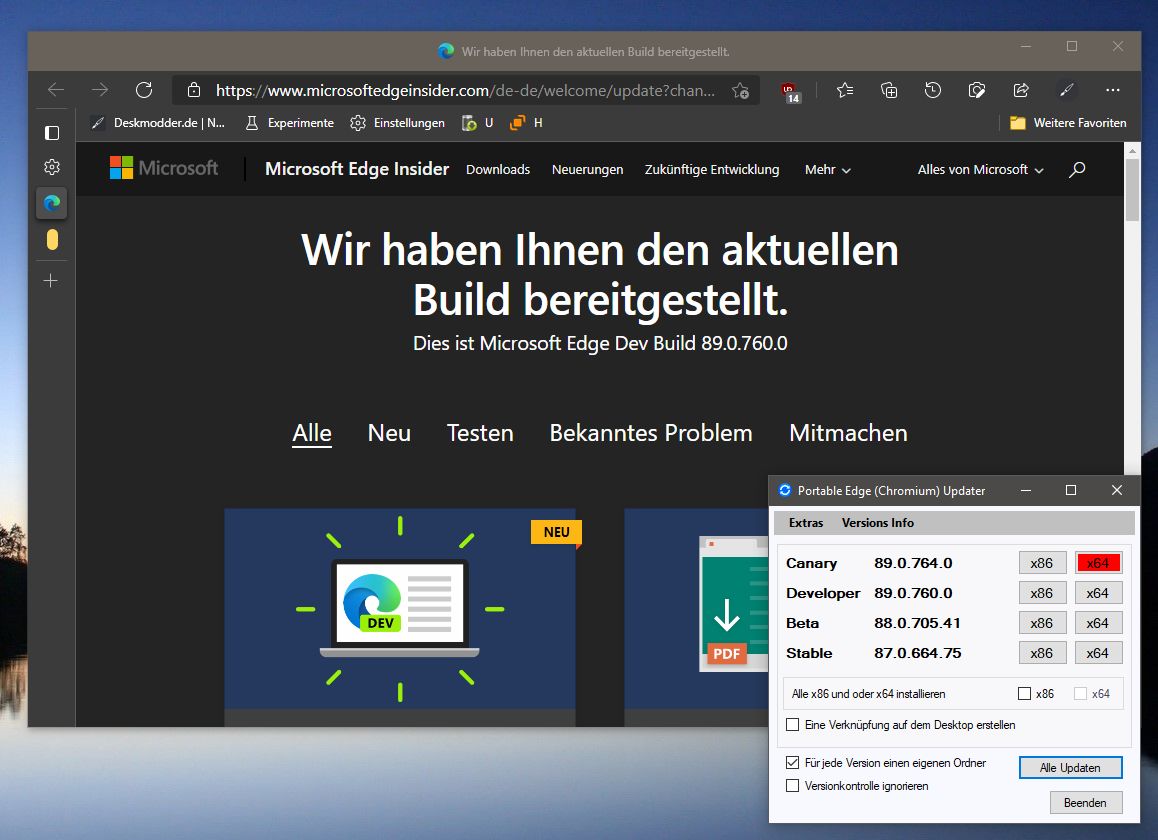Open the brush profile icon in the Edge toolbar

[1066, 90]
